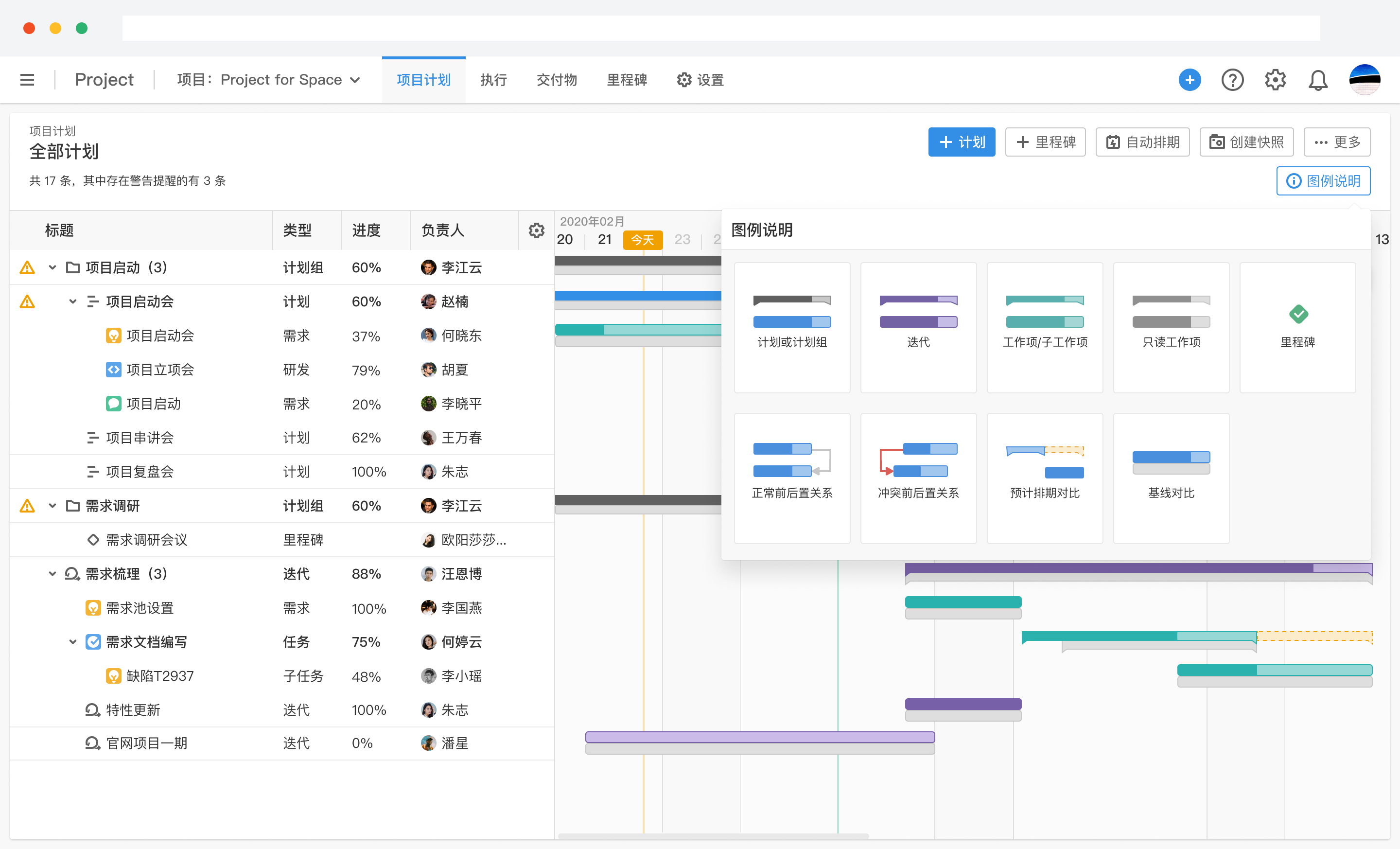The image size is (1400, 849).
Task: Click the milestone diamond icon beside 需求调研会议
Action: pyautogui.click(x=93, y=540)
